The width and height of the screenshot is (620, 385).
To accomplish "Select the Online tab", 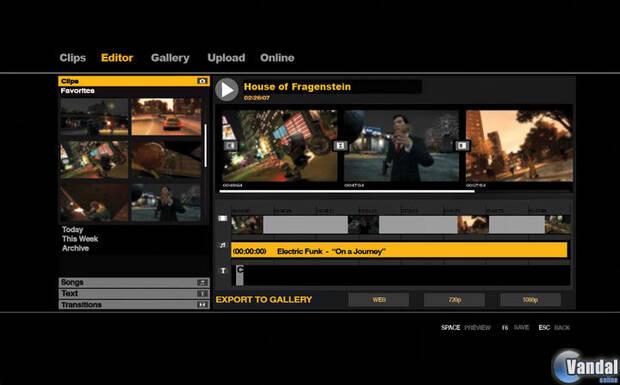I will tap(277, 58).
